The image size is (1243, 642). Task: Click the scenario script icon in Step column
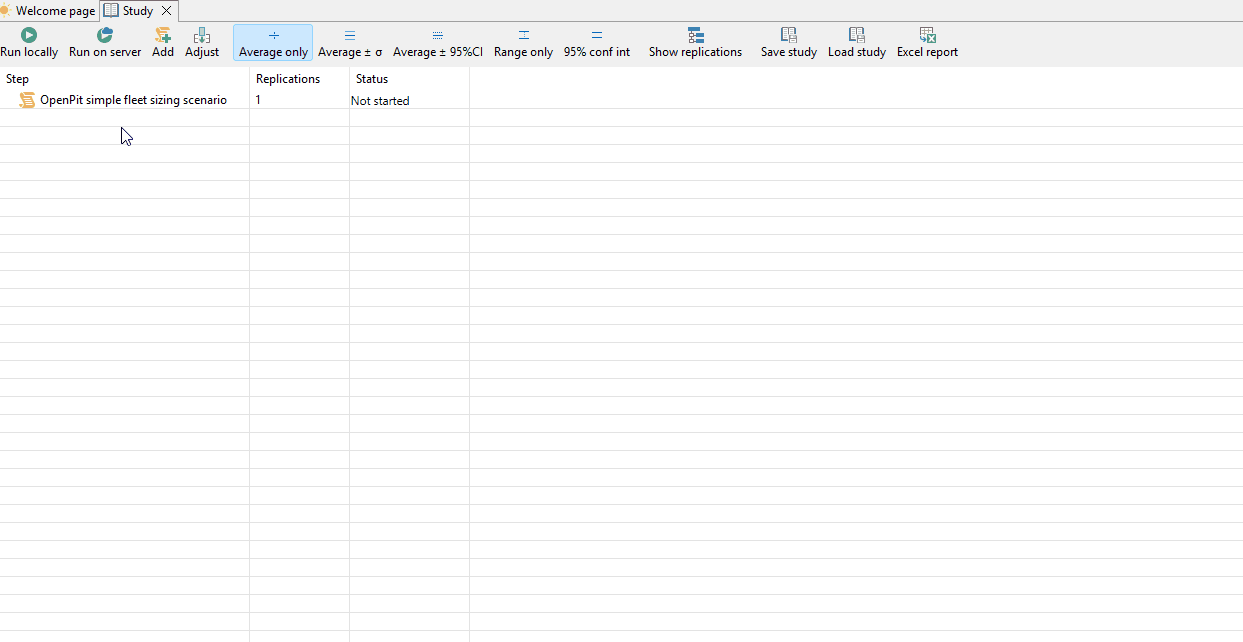pos(27,100)
